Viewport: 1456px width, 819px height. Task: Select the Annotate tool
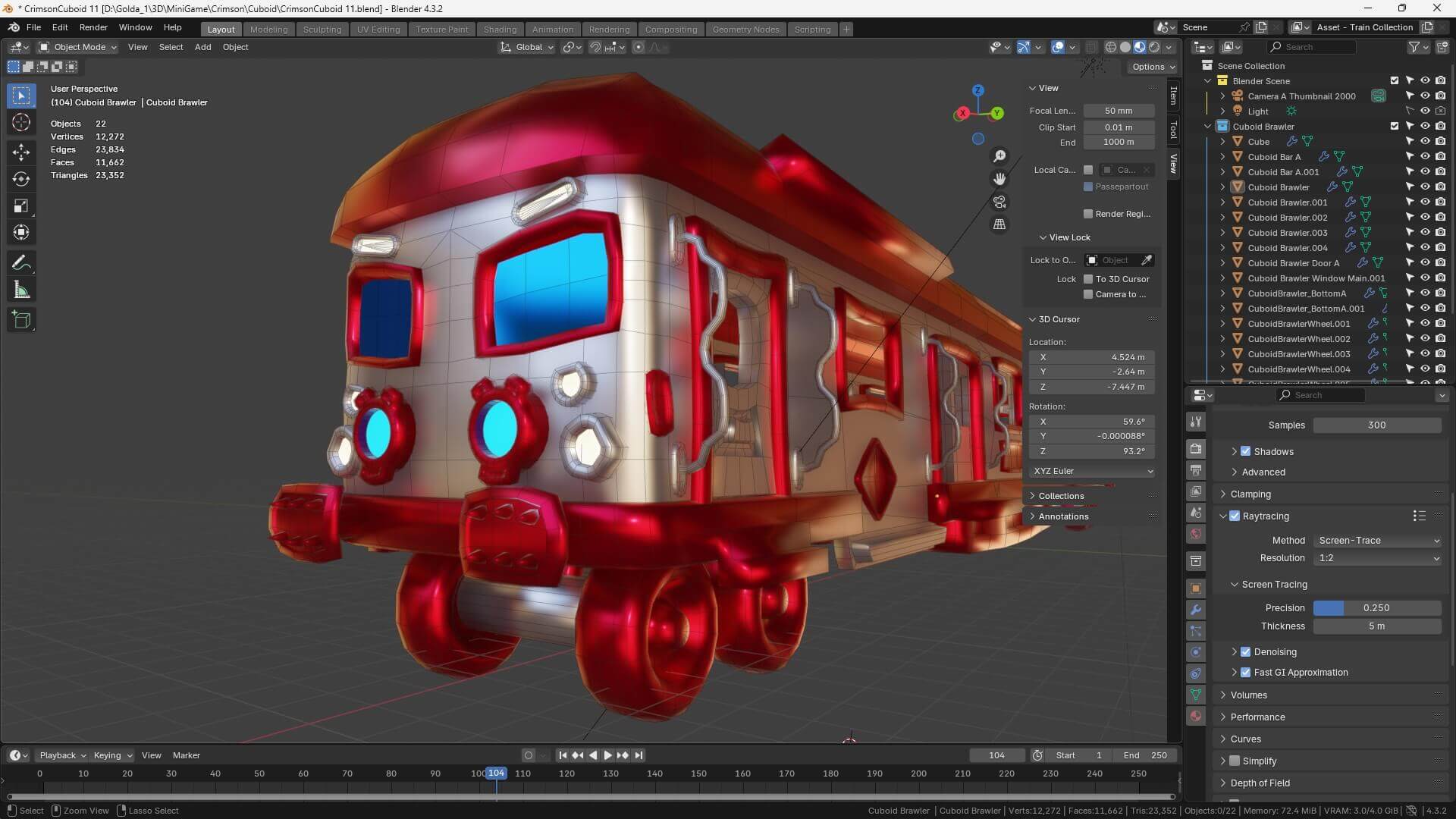click(x=20, y=262)
